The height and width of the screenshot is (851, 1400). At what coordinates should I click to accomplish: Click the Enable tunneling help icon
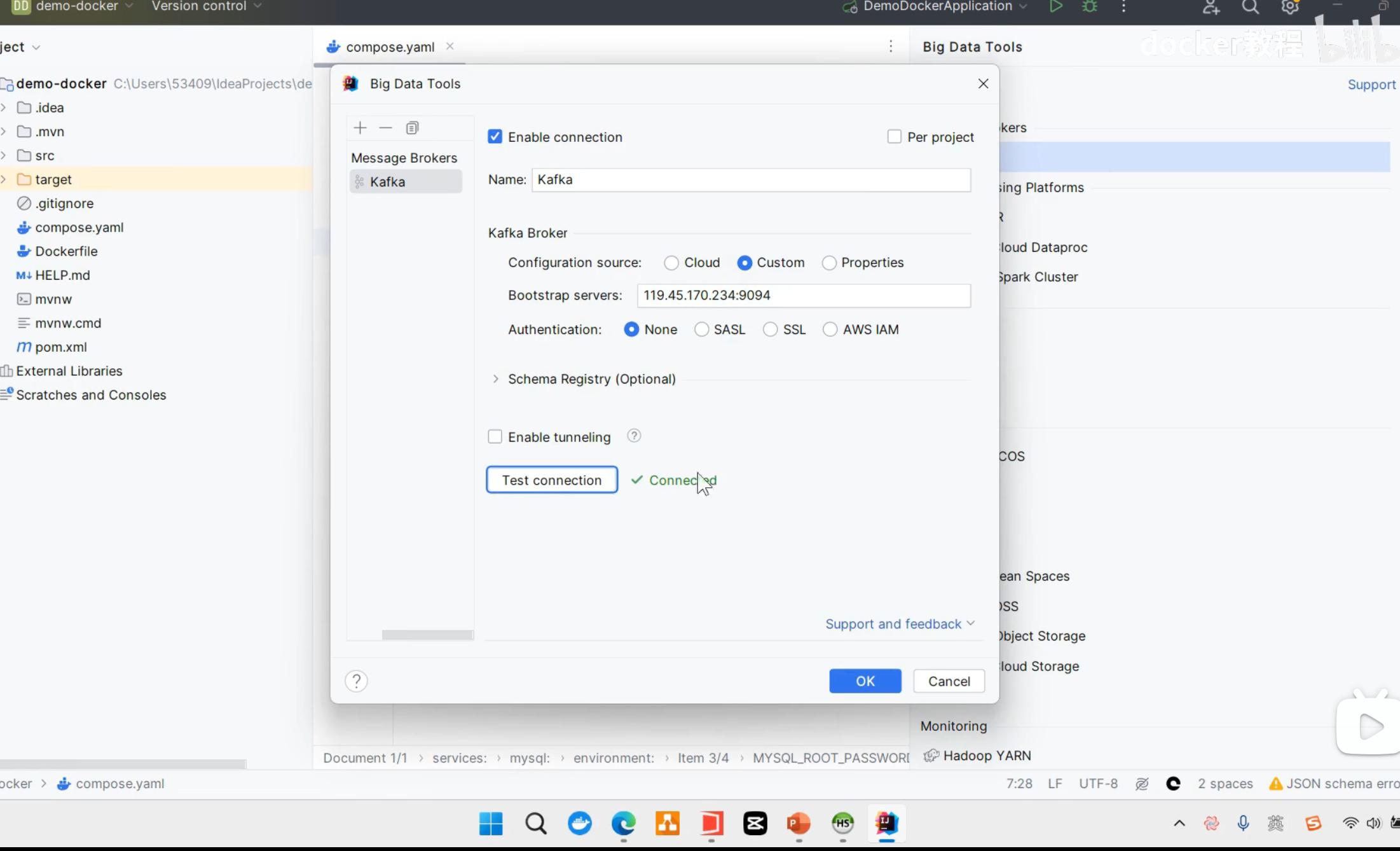click(634, 436)
